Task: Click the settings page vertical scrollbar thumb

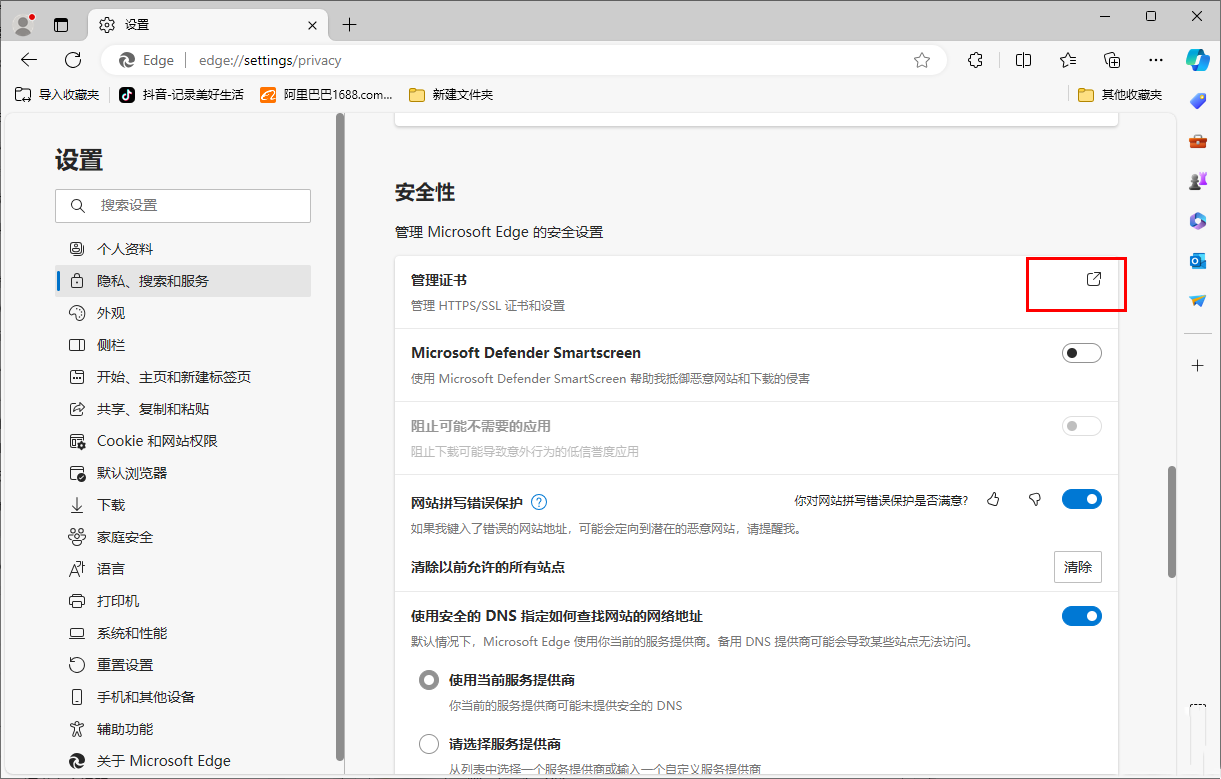Action: [x=1172, y=522]
